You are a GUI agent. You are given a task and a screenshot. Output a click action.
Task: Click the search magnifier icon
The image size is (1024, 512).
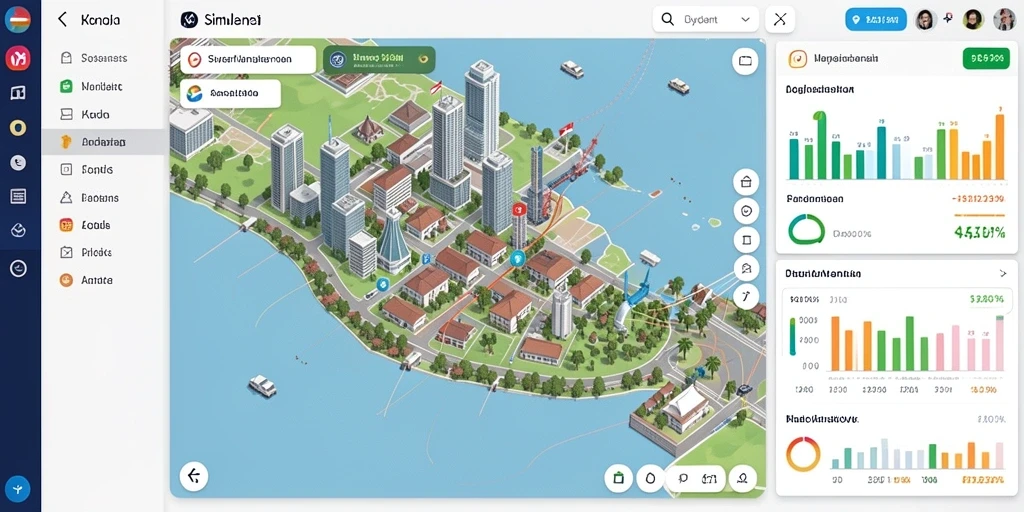(x=667, y=20)
